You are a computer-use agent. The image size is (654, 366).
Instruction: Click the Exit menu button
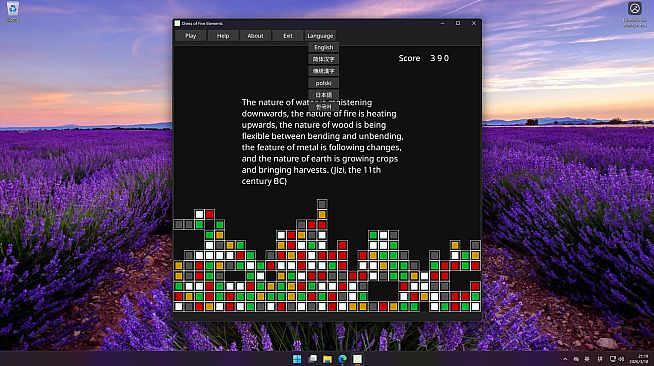(x=288, y=36)
